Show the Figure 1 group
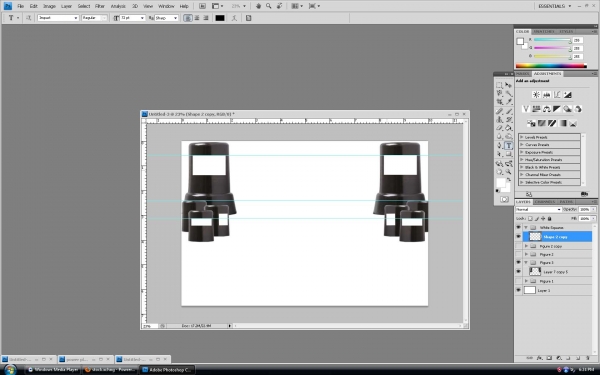Image resolution: width=600 pixels, height=375 pixels. pos(518,281)
